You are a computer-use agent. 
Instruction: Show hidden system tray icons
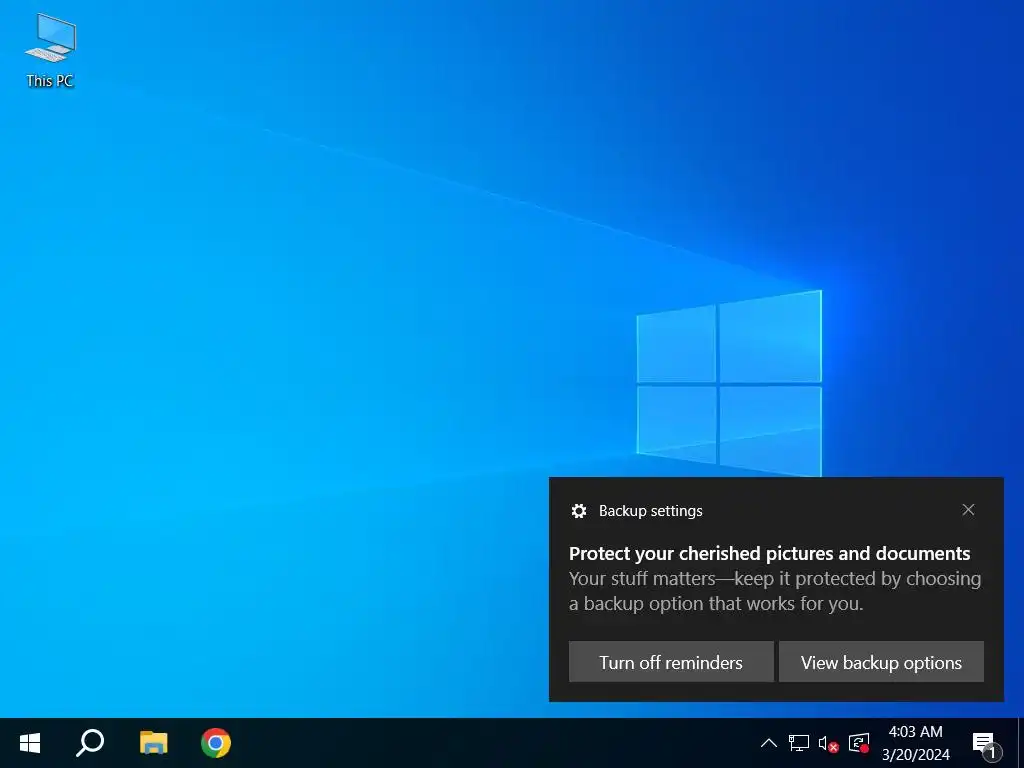[x=769, y=743]
